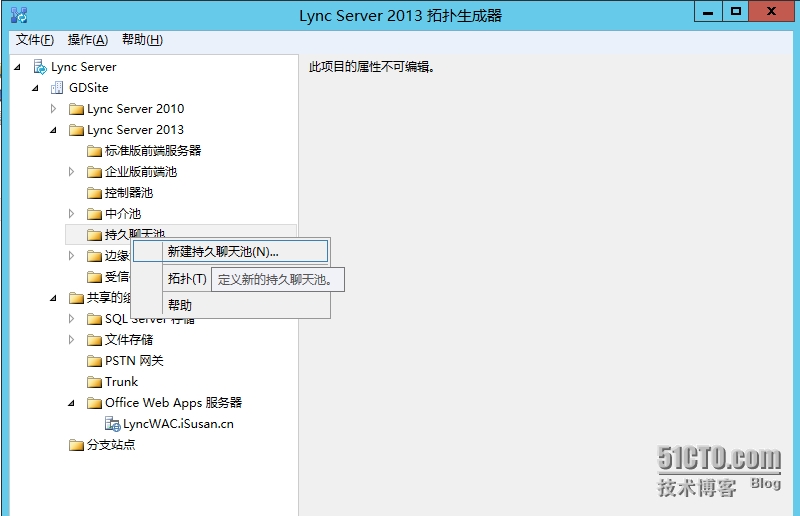
Task: Open the 文件(F) menu
Action: point(35,40)
